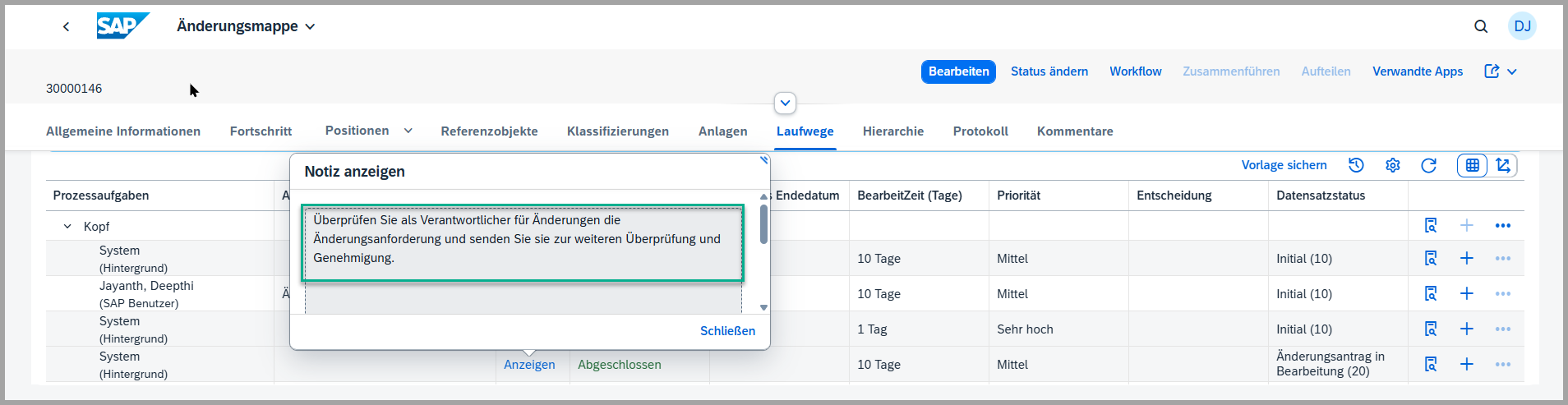1568x405 pixels.
Task: Open table settings via the gear icon
Action: [1392, 165]
